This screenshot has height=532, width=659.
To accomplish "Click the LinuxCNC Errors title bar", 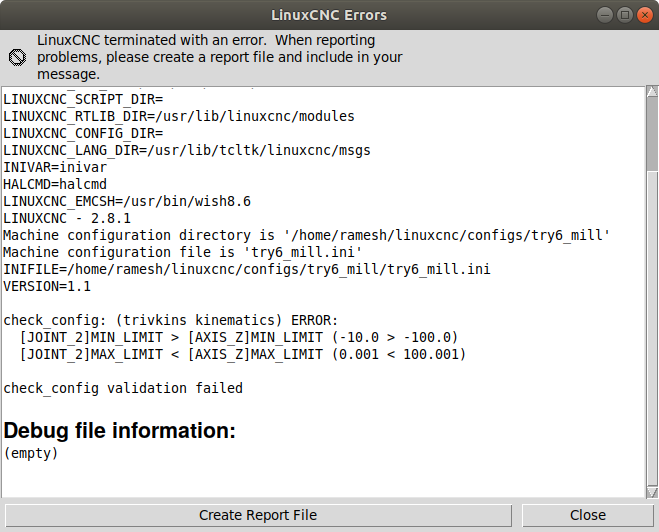I will point(329,15).
